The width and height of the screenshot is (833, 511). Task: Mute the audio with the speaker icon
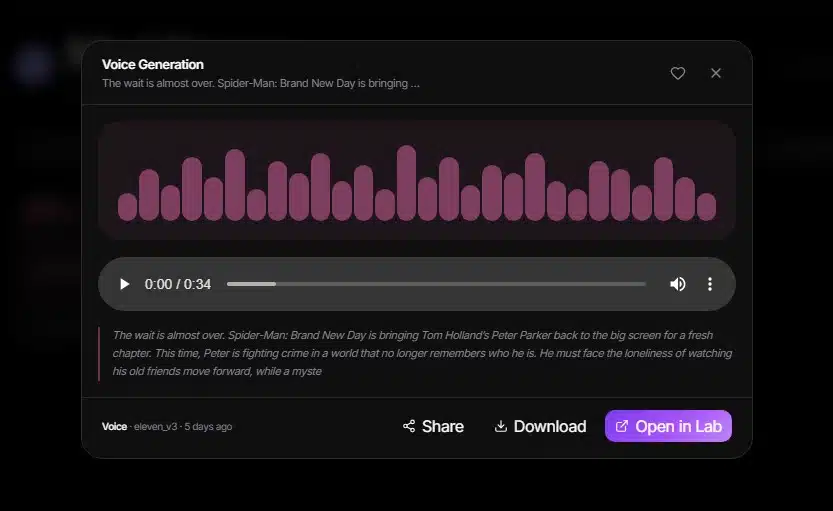[677, 284]
